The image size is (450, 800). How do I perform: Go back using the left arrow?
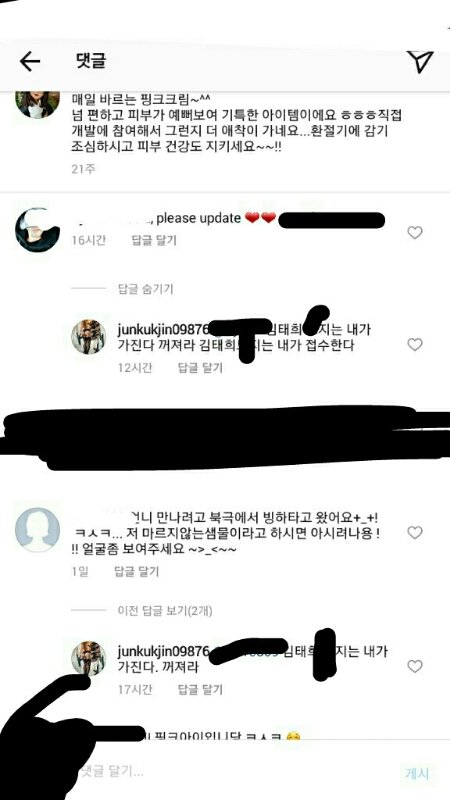(30, 62)
